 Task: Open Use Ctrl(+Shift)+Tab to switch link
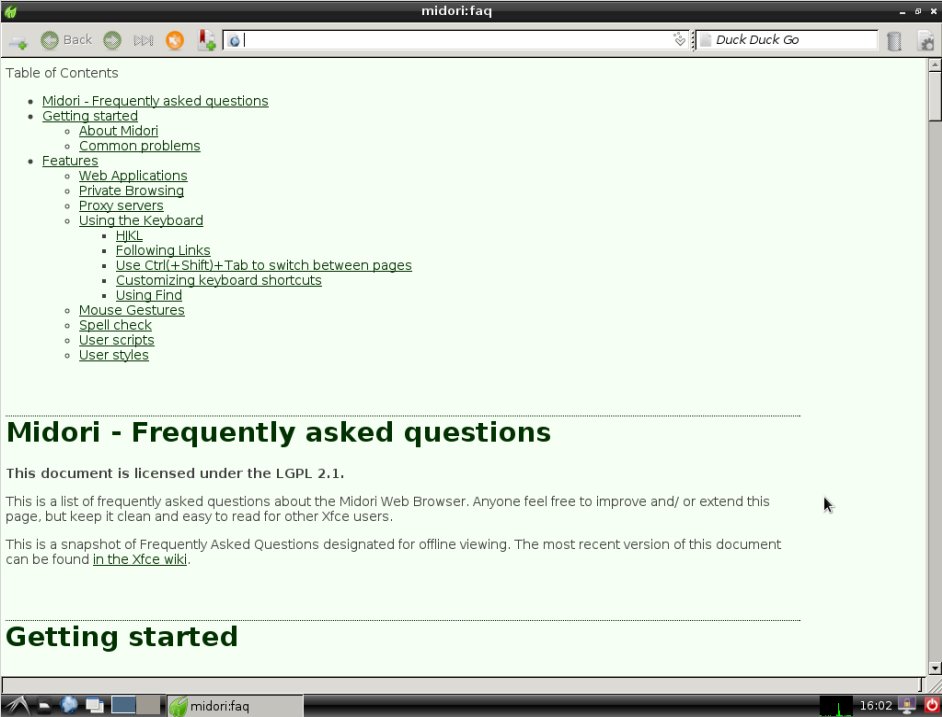click(264, 266)
